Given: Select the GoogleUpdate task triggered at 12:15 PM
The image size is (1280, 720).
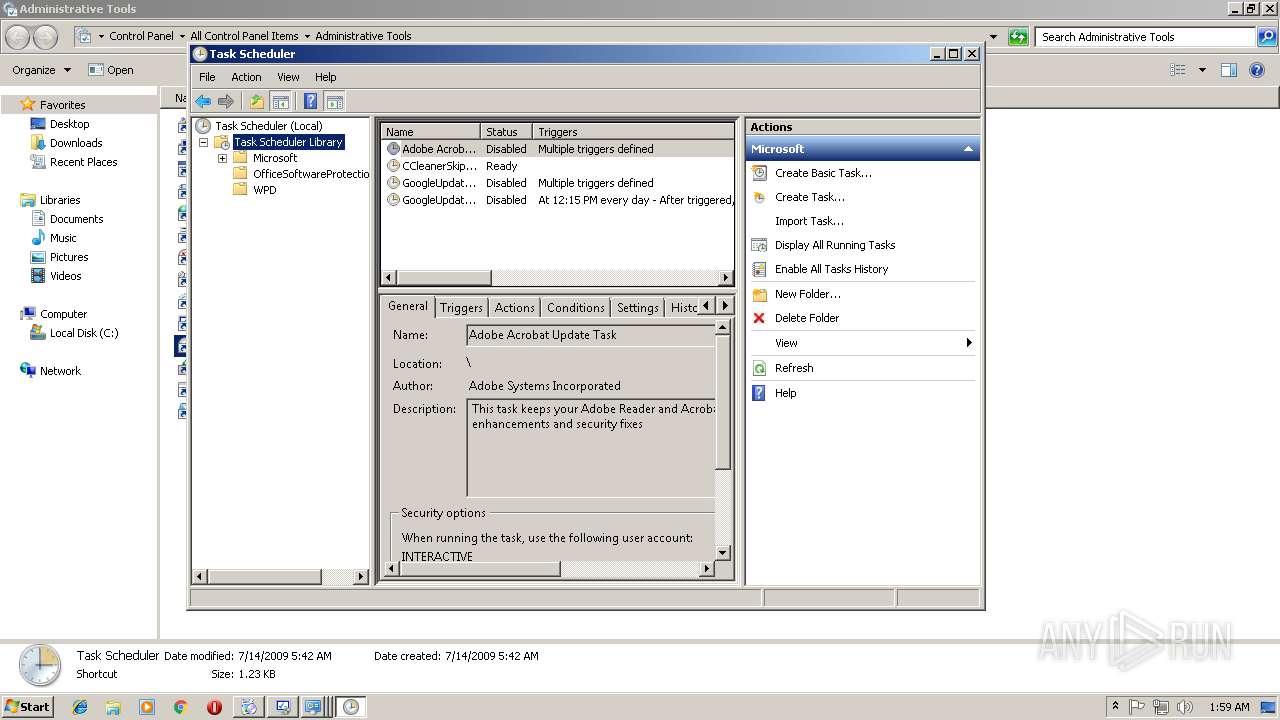Looking at the screenshot, I should [558, 200].
